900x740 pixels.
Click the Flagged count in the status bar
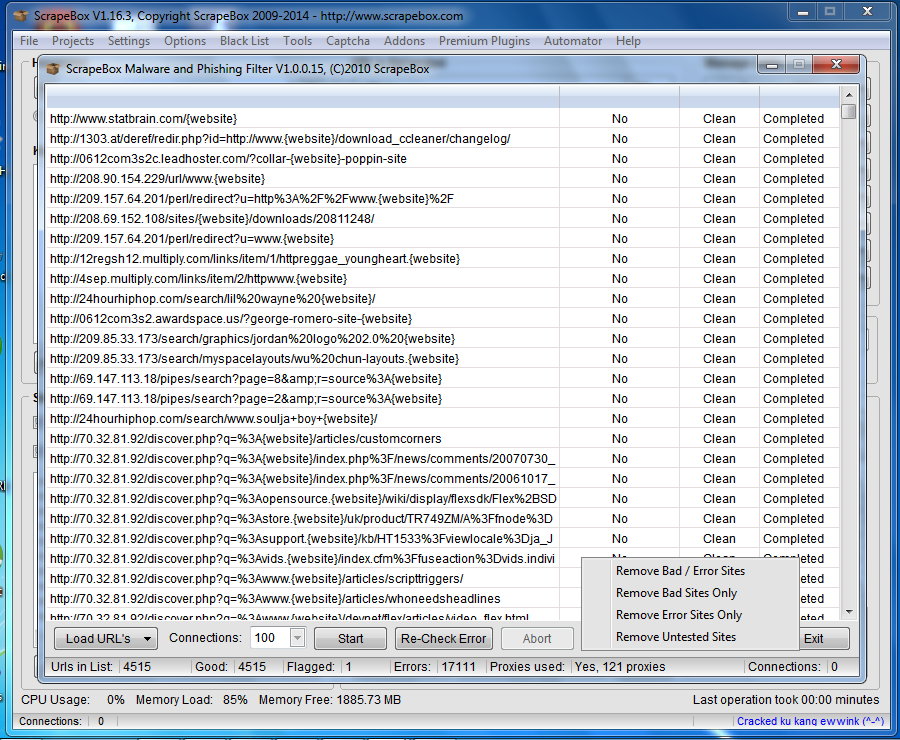tap(348, 667)
